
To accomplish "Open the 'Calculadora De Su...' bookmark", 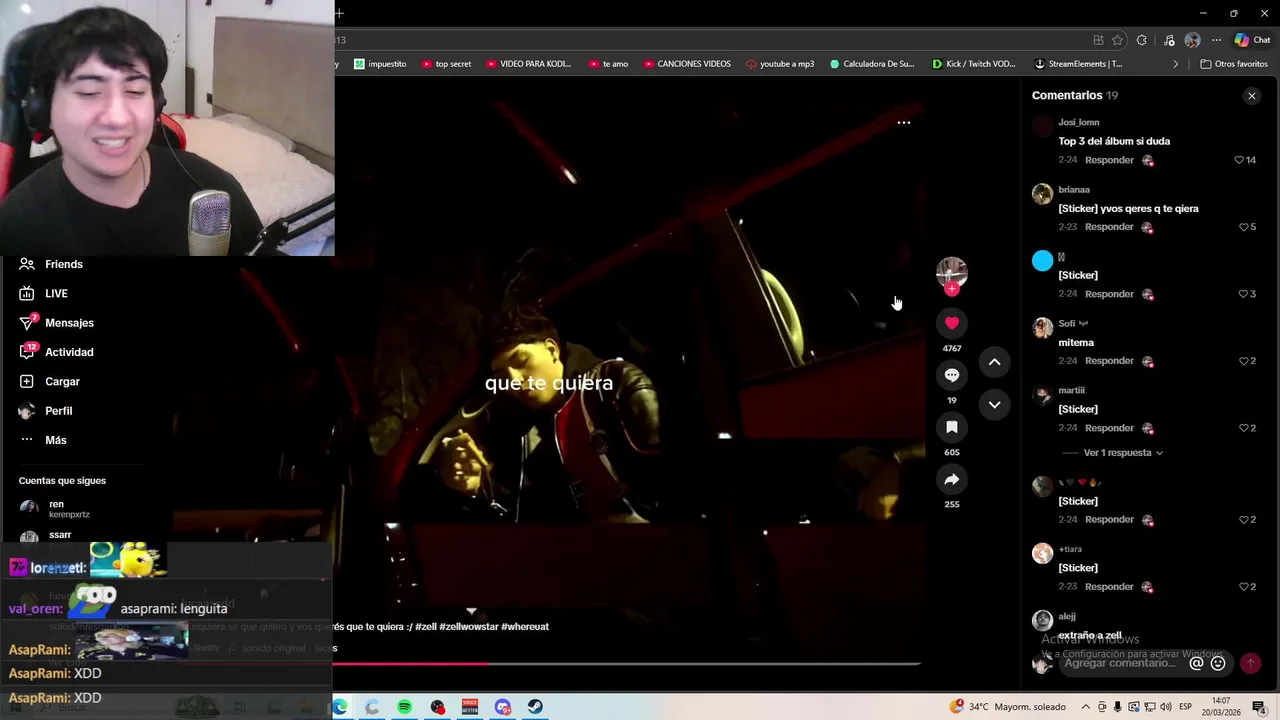I will (872, 64).
